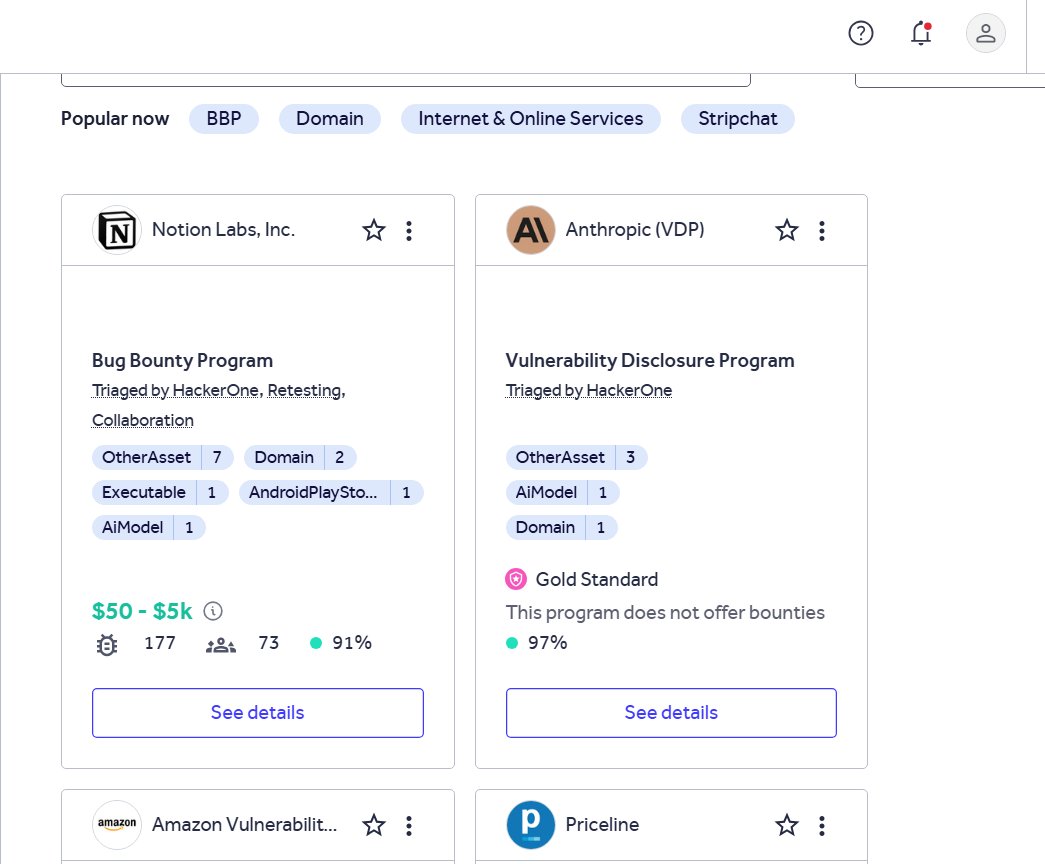Click 'This program does not offer bounties'
Image resolution: width=1045 pixels, height=864 pixels.
click(x=665, y=613)
